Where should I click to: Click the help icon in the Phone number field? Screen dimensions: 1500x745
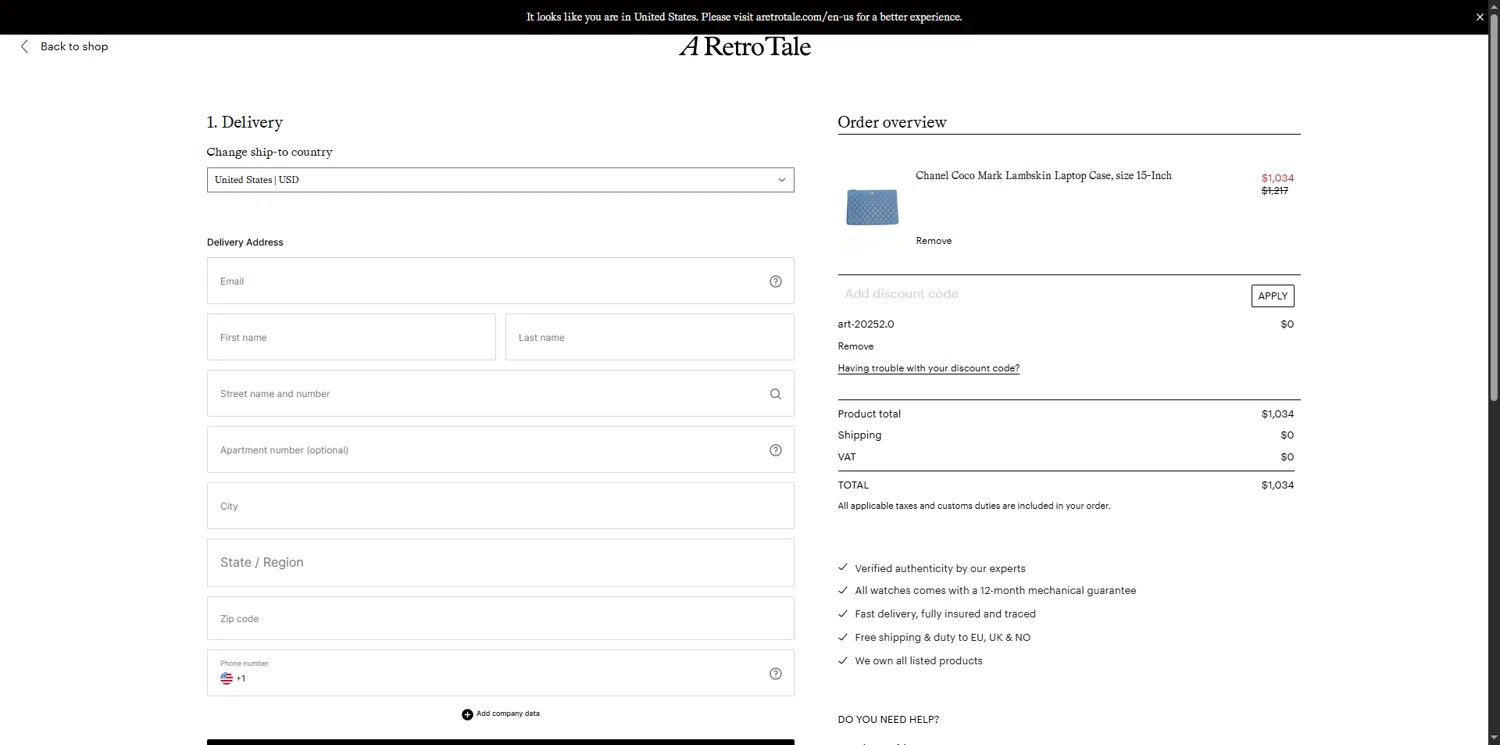click(x=775, y=674)
